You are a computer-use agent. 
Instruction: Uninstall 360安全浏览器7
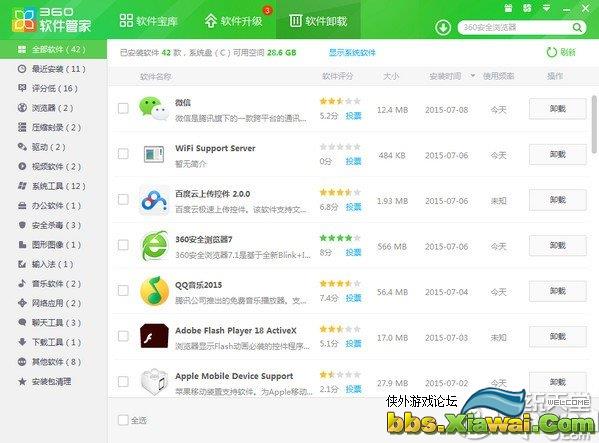[557, 245]
